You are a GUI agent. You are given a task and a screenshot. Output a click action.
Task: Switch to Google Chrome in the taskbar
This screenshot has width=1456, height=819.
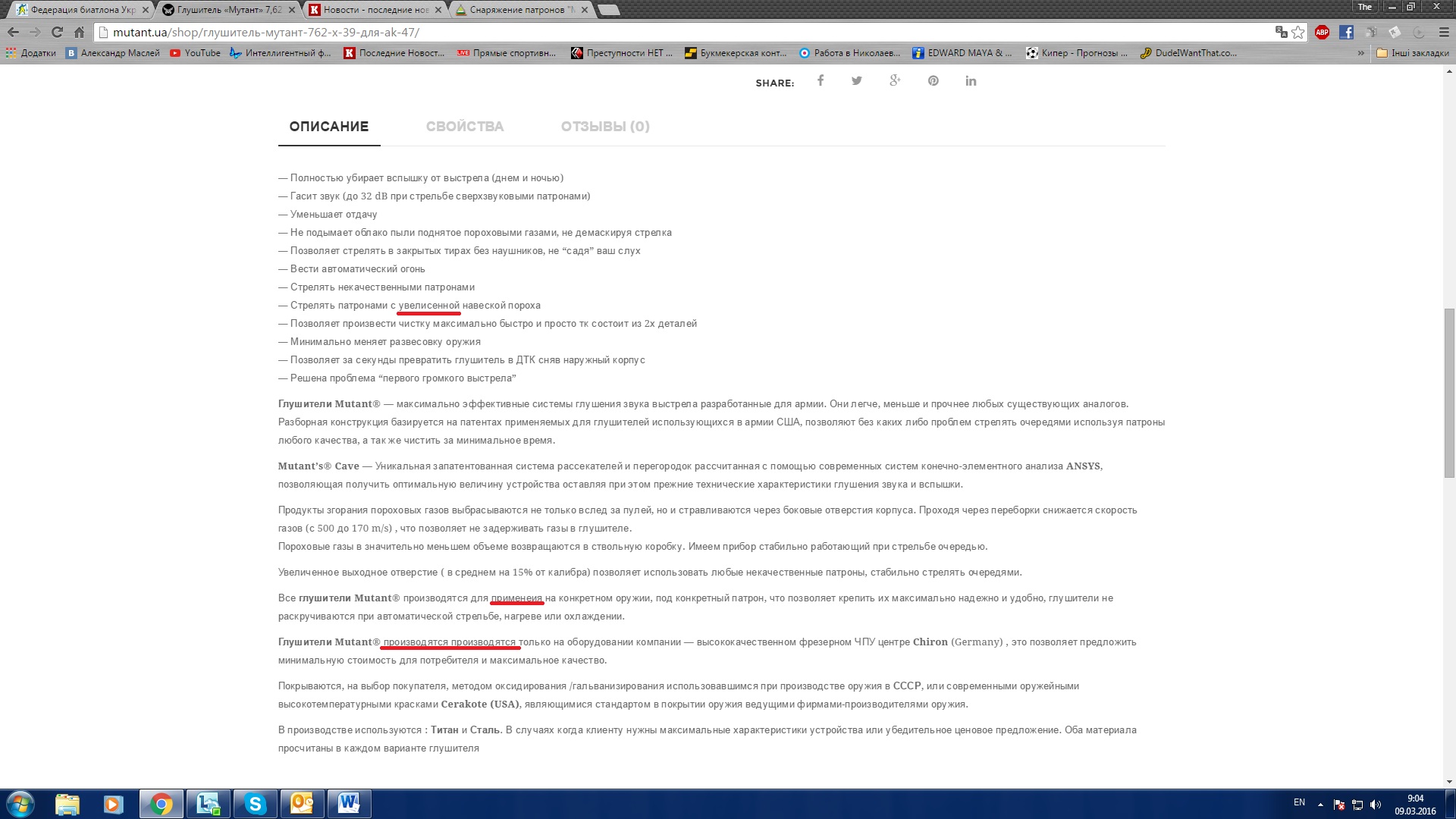click(161, 804)
